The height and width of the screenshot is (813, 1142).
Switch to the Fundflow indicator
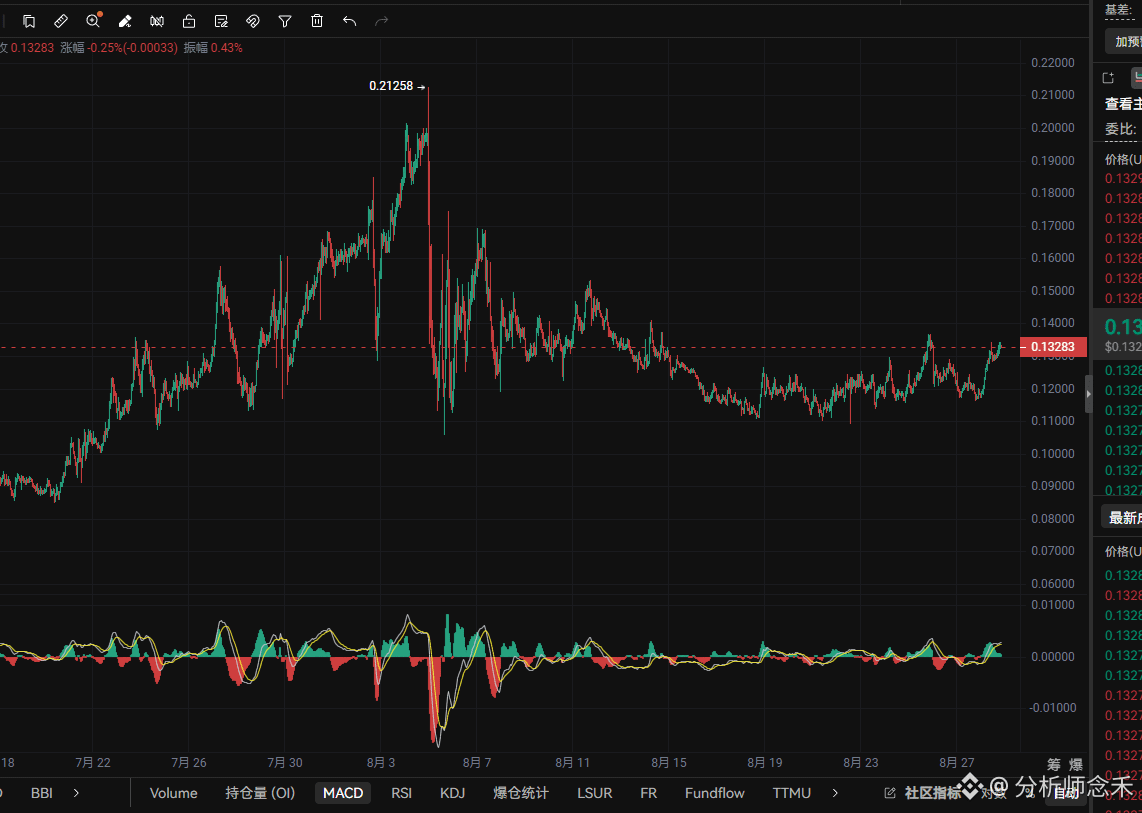[714, 793]
